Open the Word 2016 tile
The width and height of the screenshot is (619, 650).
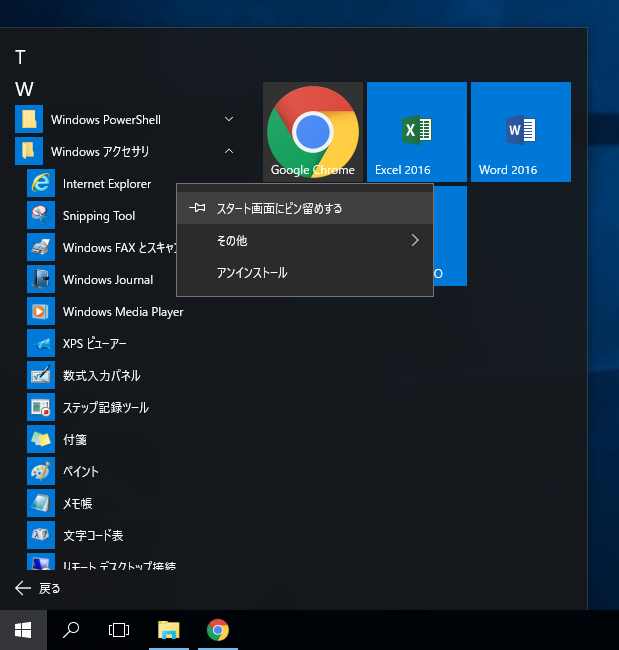pyautogui.click(x=521, y=132)
